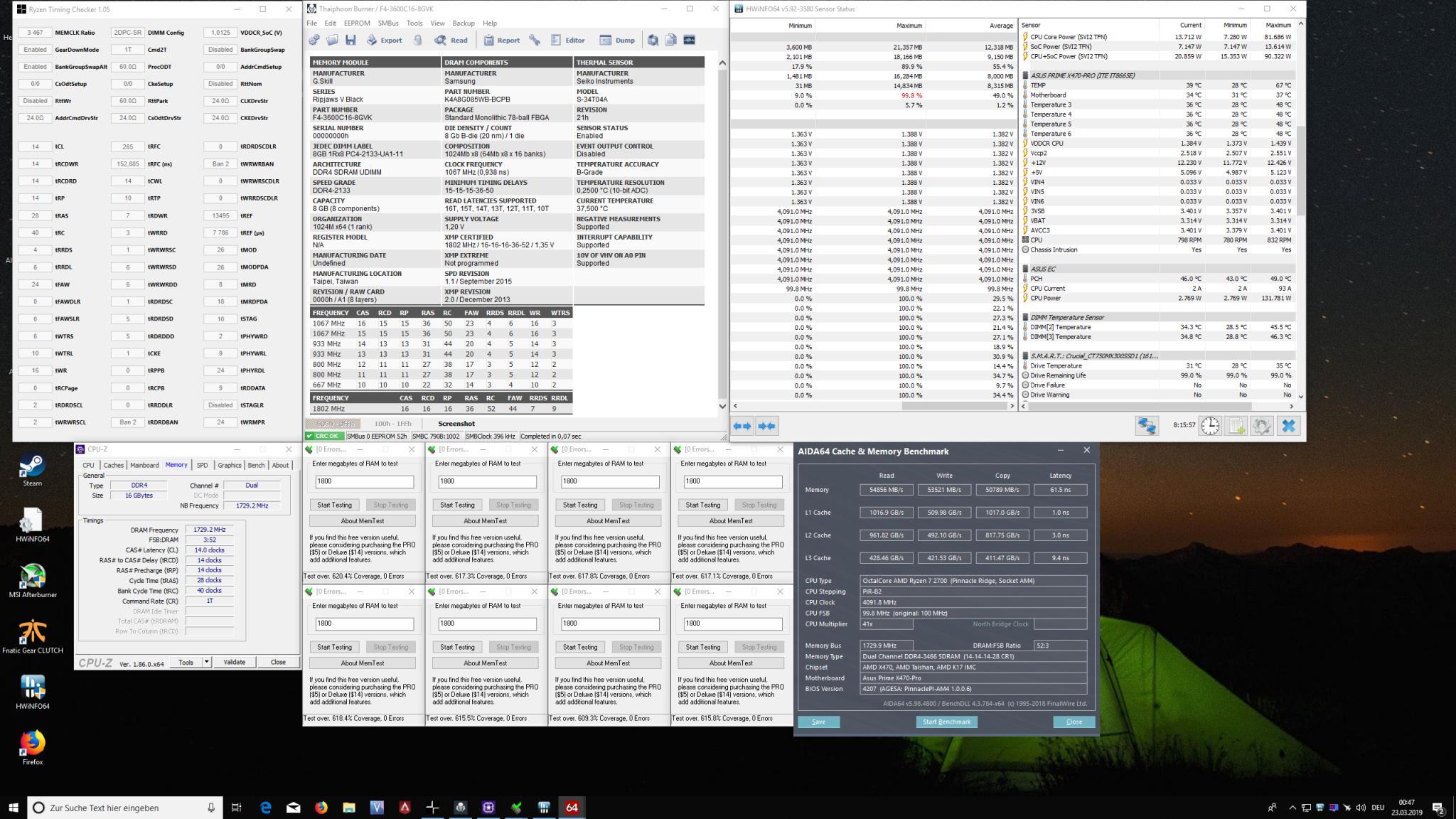Click the chip magnifier icon in Thaiphoon Burner toolbar
Image resolution: width=1456 pixels, height=819 pixels.
[x=653, y=41]
